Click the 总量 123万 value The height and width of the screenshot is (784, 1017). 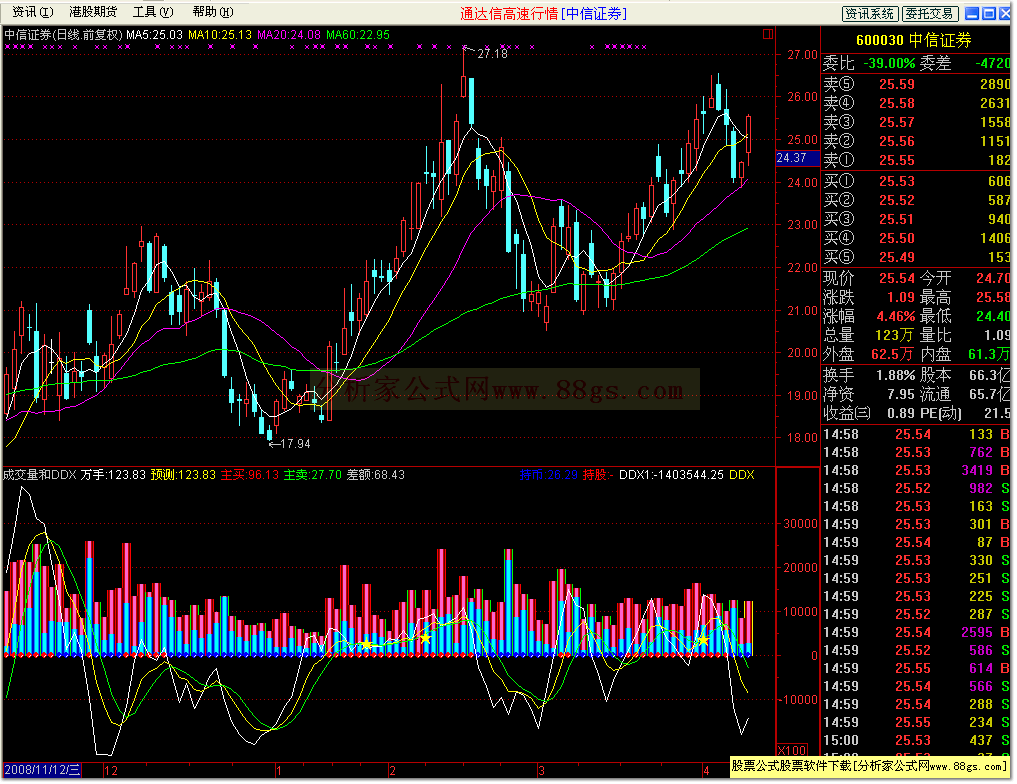point(894,335)
